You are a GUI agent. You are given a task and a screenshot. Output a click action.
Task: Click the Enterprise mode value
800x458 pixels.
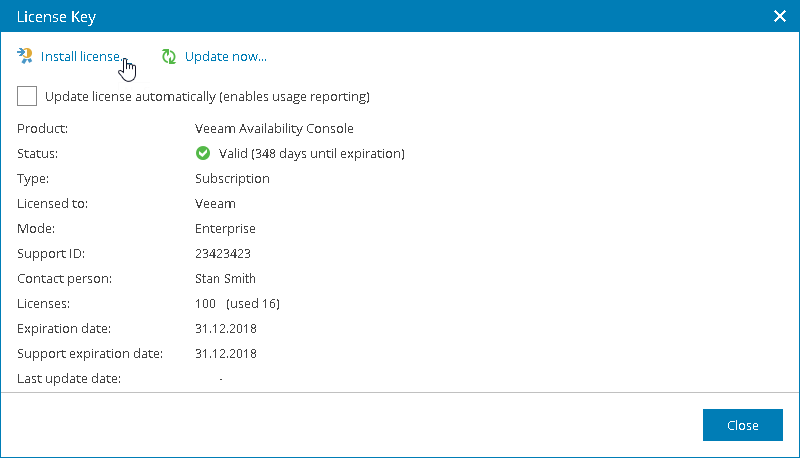(225, 229)
